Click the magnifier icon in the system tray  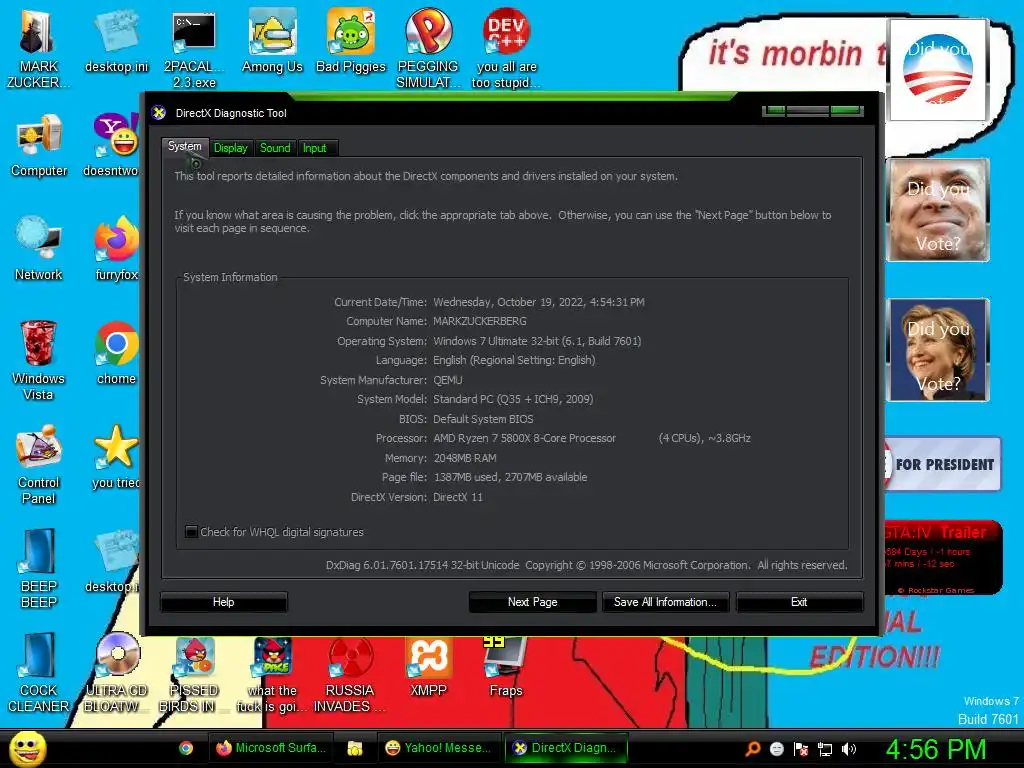(x=752, y=749)
